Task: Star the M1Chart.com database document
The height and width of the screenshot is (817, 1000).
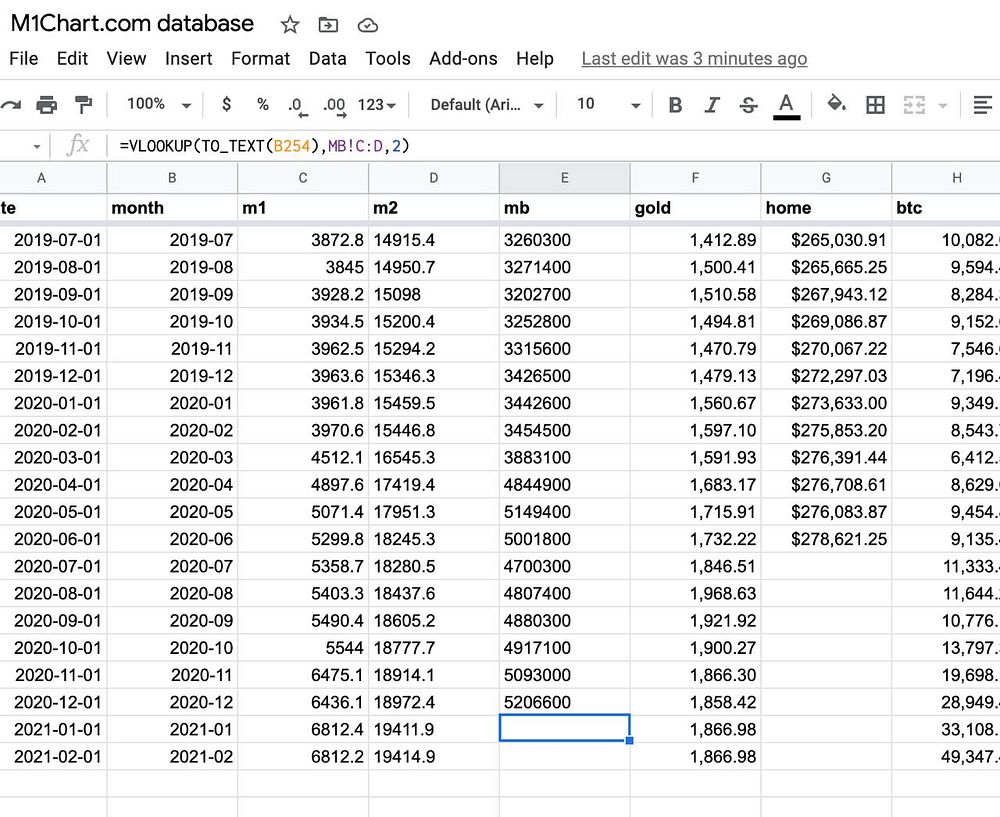Action: (290, 25)
